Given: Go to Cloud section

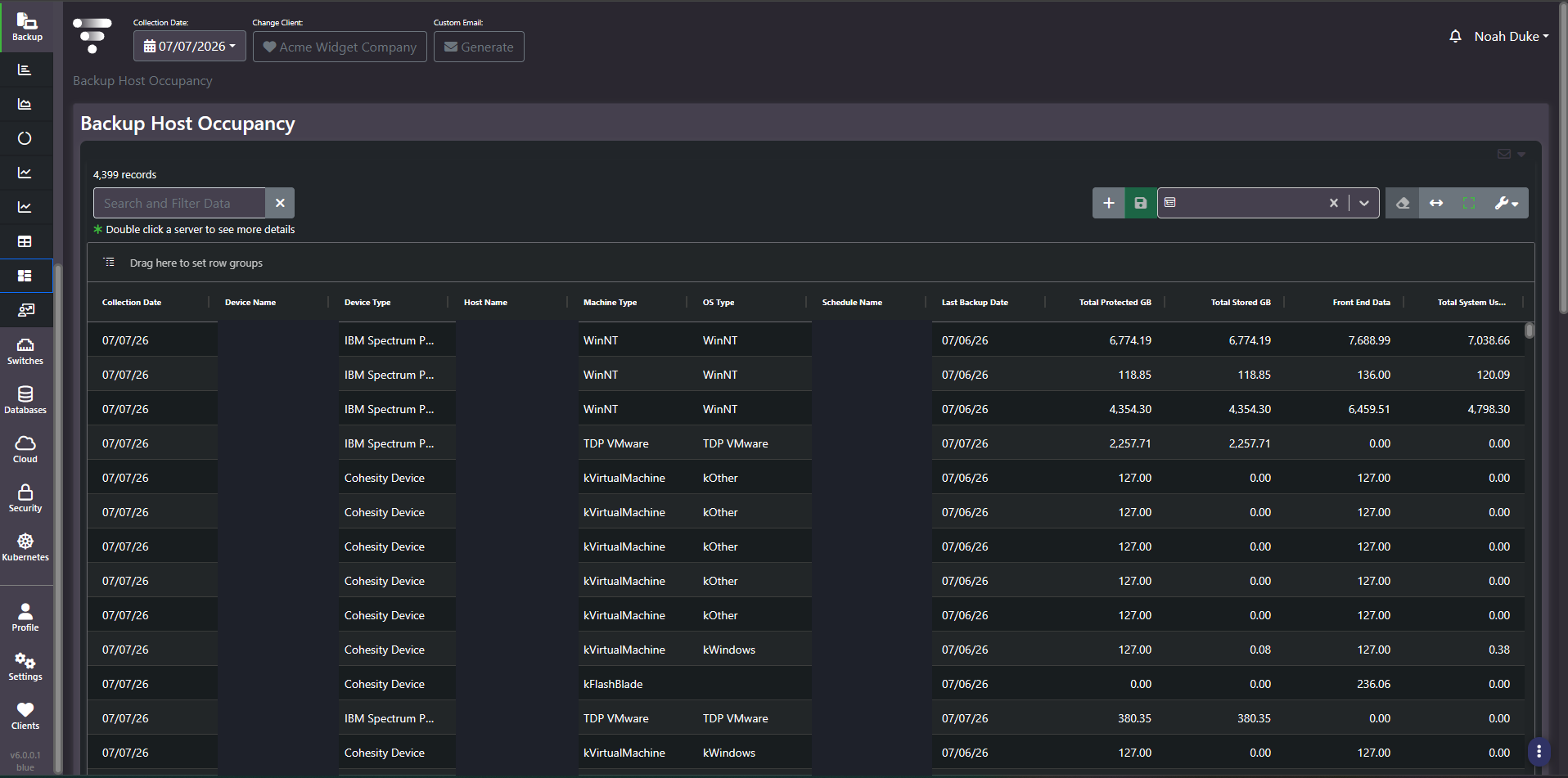Looking at the screenshot, I should pyautogui.click(x=25, y=450).
